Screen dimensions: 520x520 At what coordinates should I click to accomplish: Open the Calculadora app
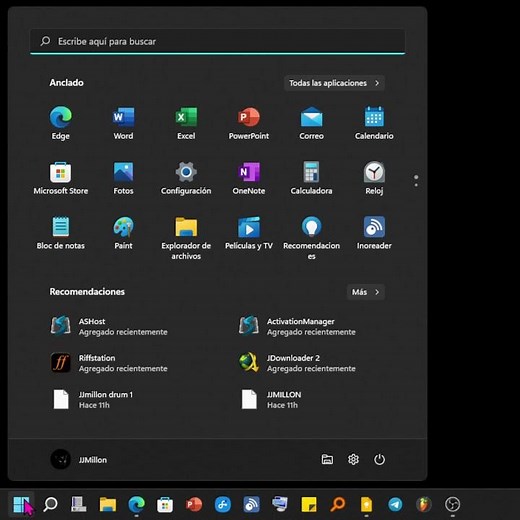311,178
